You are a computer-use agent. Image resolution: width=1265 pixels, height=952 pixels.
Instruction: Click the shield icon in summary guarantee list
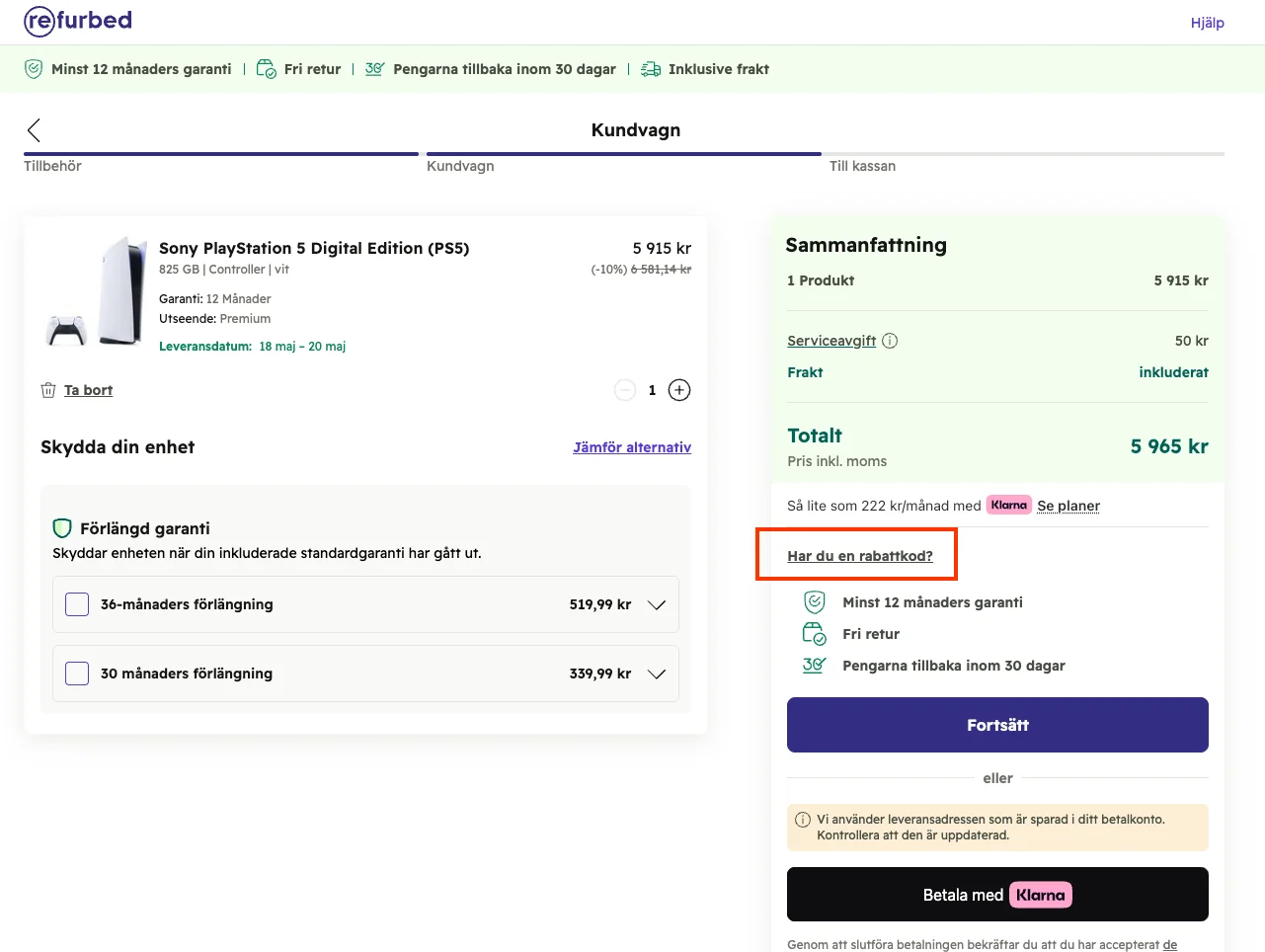coord(815,601)
